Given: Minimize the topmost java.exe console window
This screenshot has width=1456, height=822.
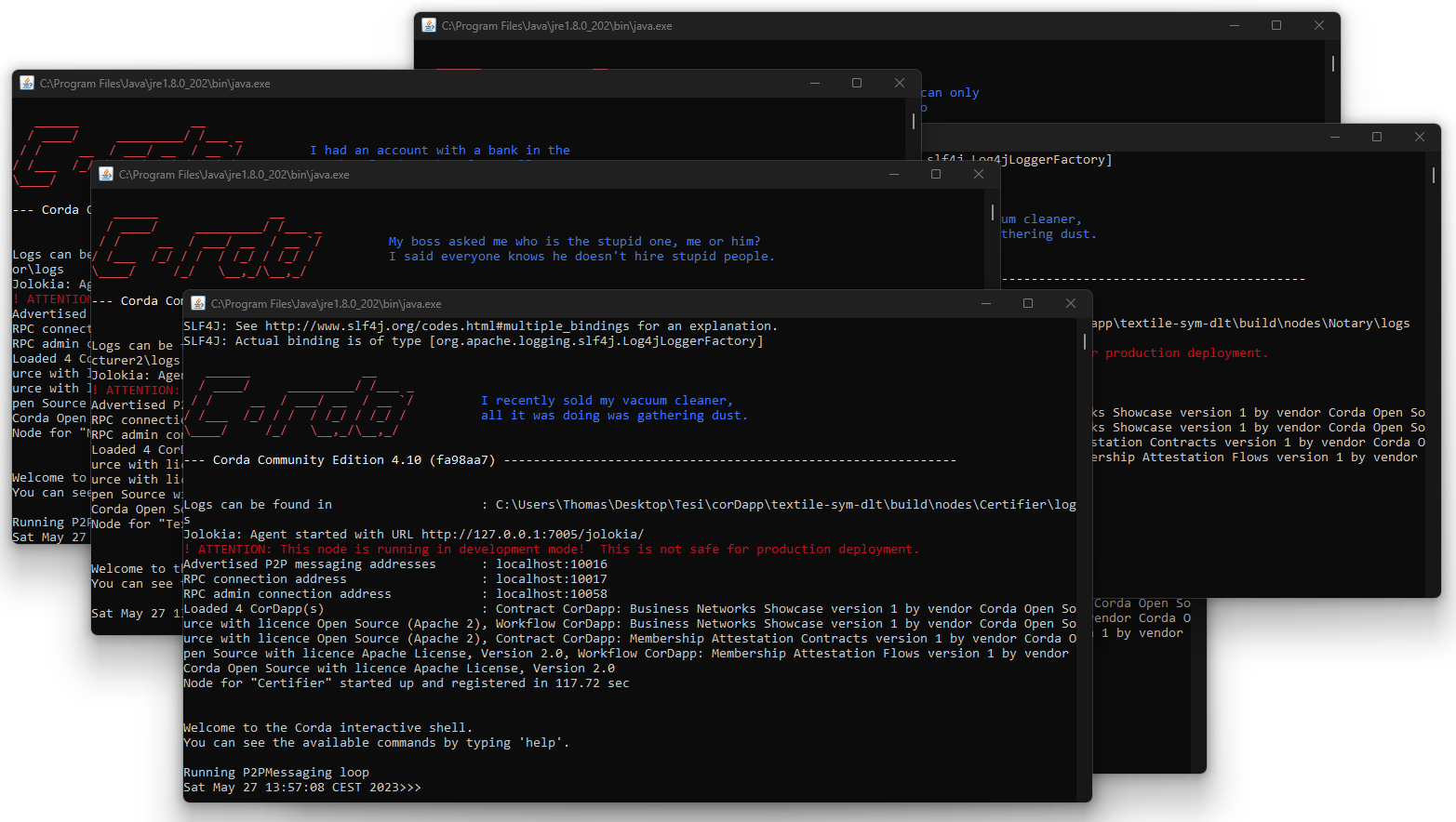Looking at the screenshot, I should (1234, 25).
